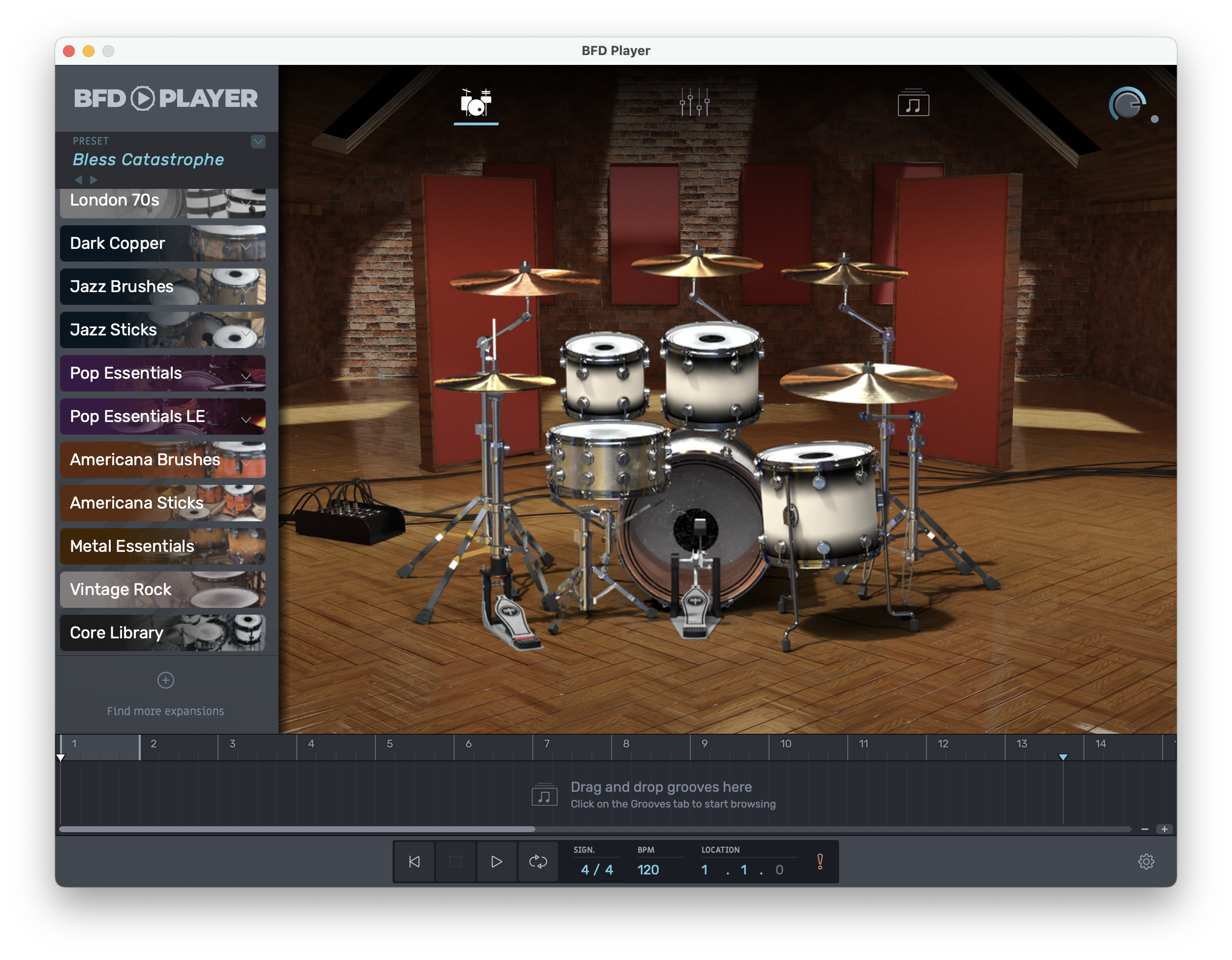Expand the Jazz Sticks chevron

point(246,333)
